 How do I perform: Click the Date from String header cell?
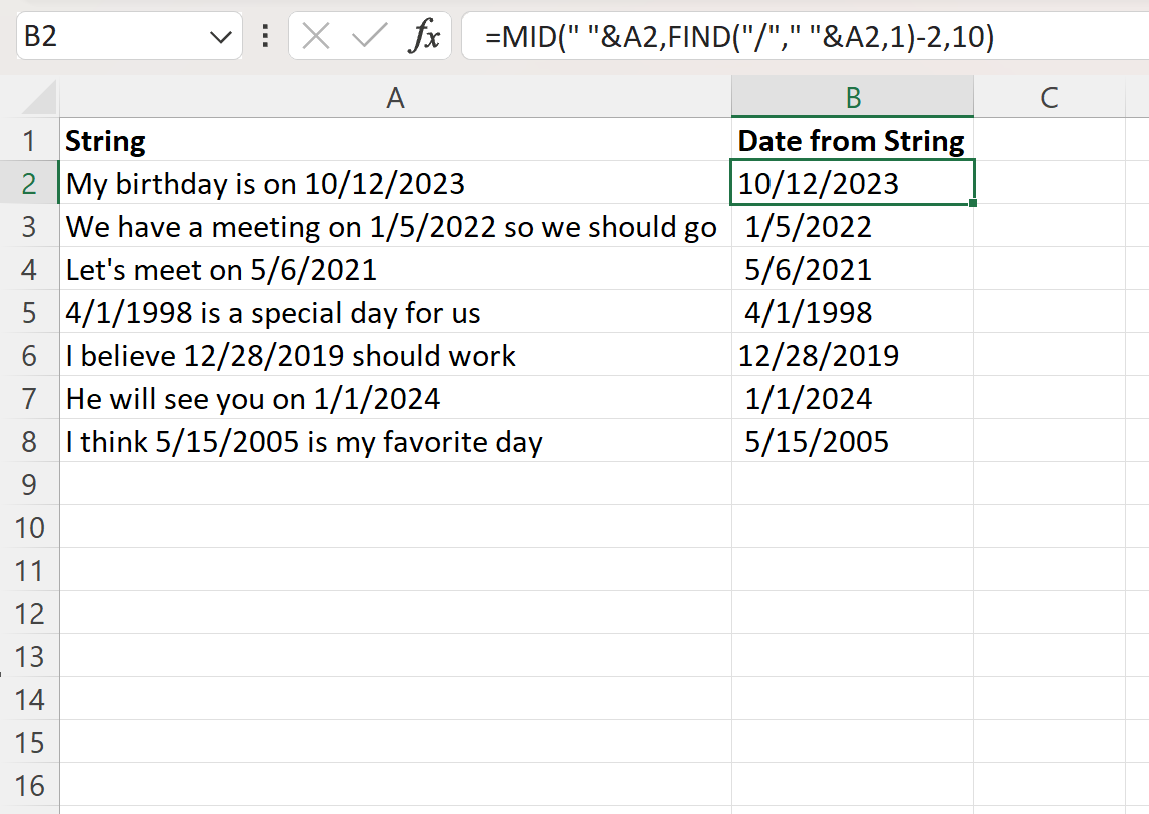(x=852, y=141)
